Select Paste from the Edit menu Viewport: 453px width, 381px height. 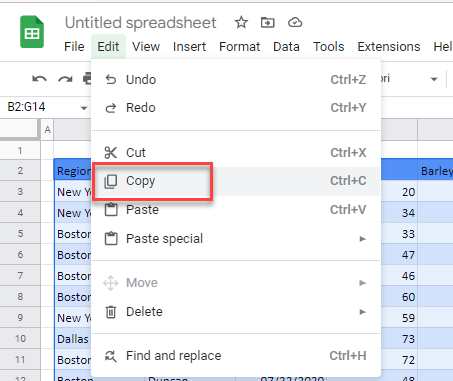(x=236, y=210)
